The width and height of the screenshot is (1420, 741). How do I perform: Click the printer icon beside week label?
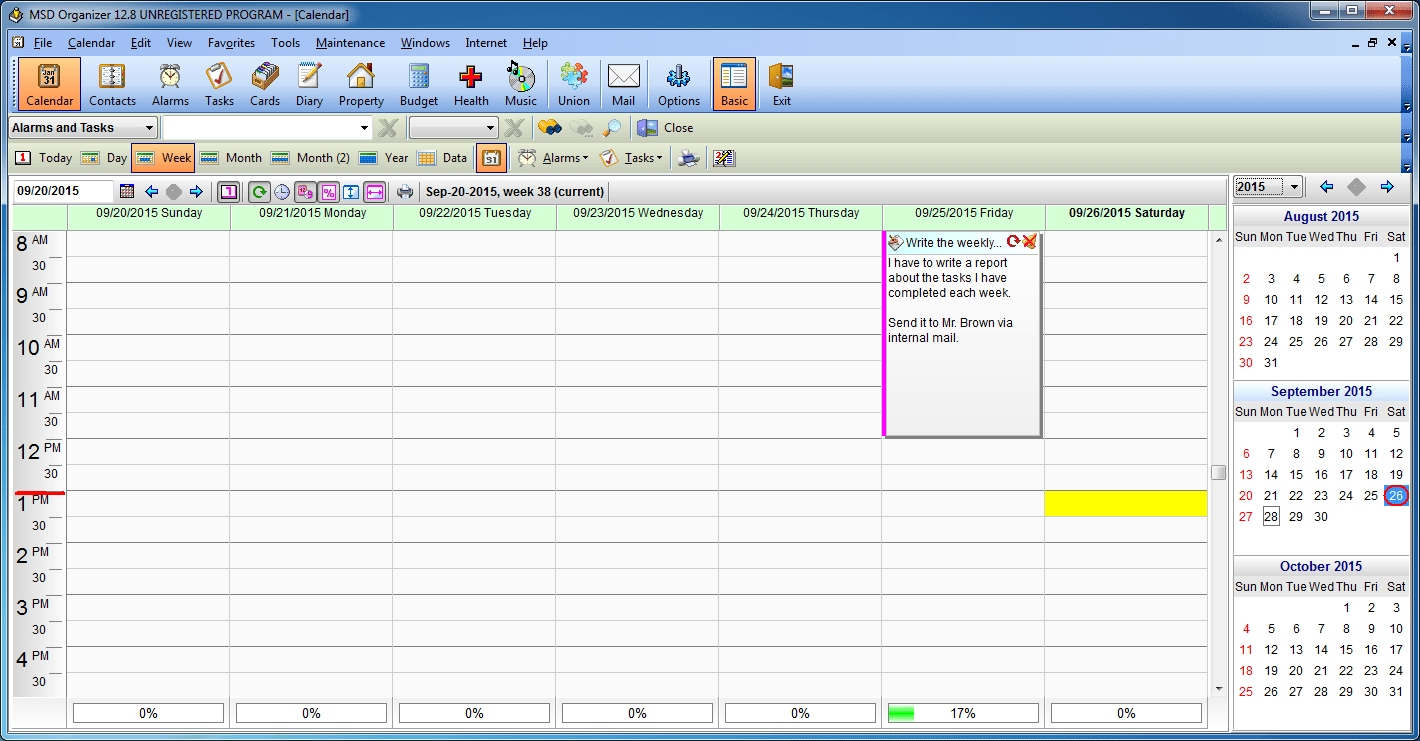point(404,191)
